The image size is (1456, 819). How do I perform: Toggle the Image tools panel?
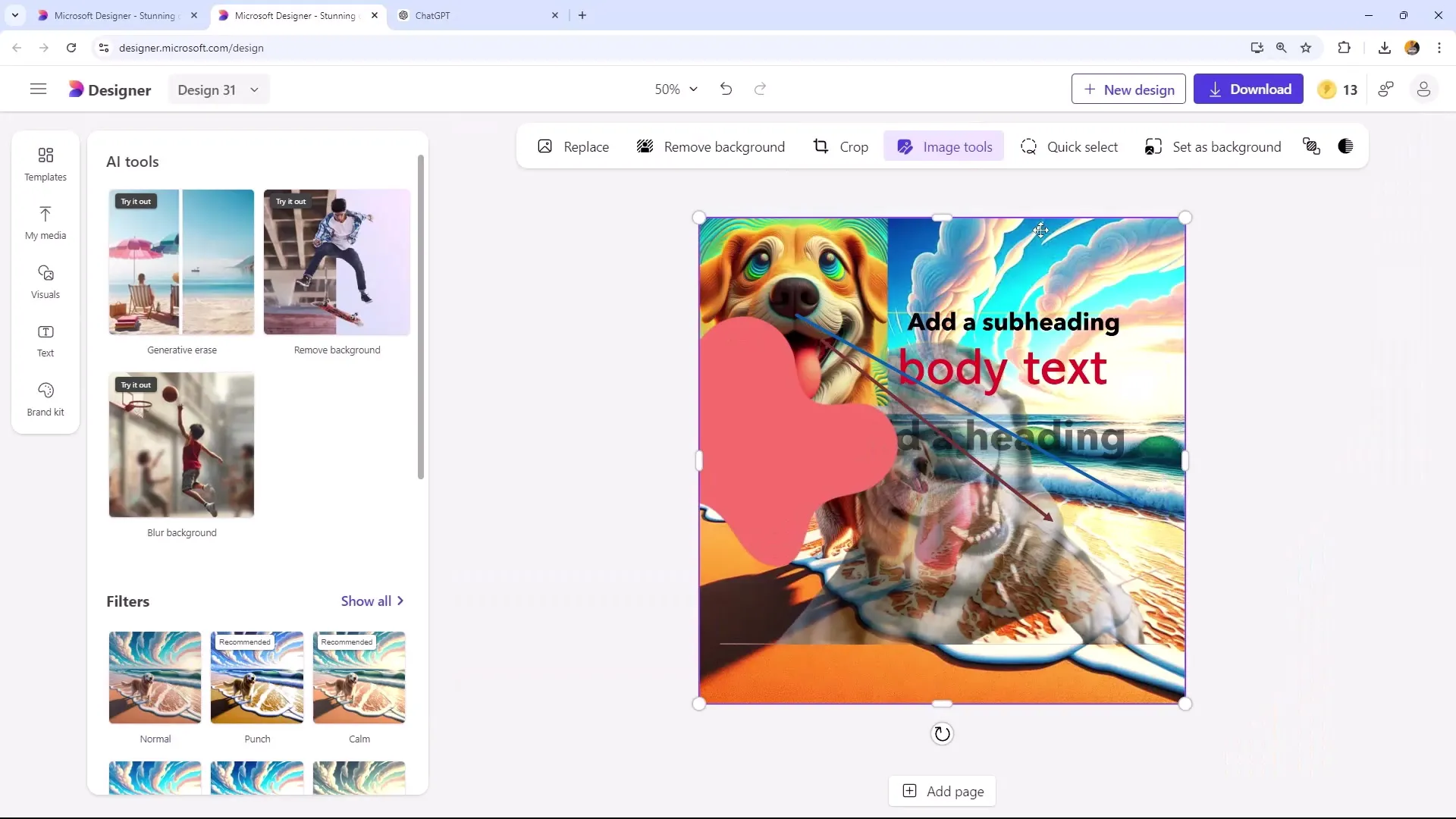pyautogui.click(x=944, y=146)
